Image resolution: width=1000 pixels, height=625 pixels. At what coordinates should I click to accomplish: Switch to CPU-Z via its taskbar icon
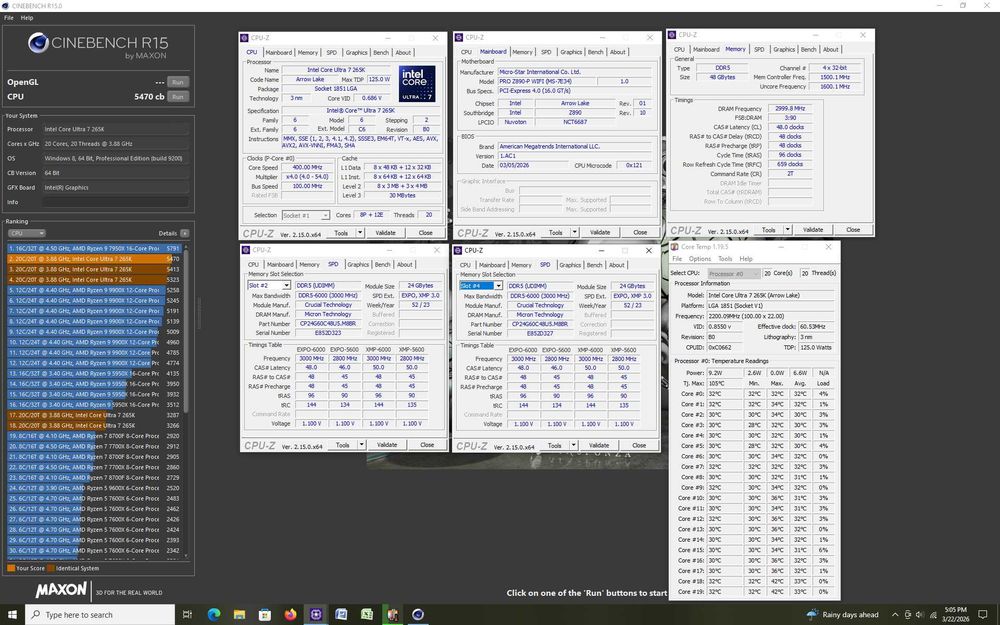316,614
